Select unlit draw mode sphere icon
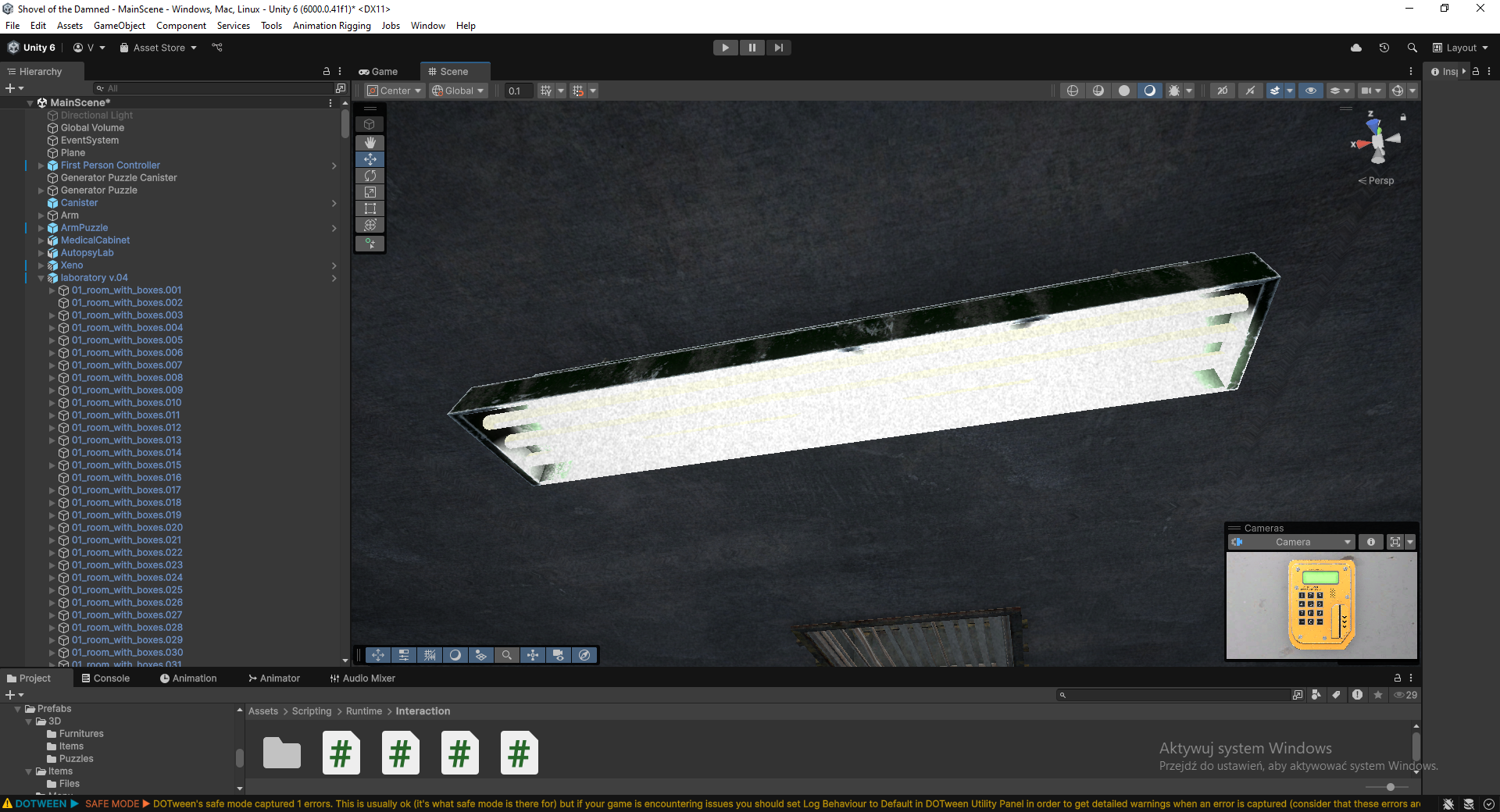 (1124, 91)
